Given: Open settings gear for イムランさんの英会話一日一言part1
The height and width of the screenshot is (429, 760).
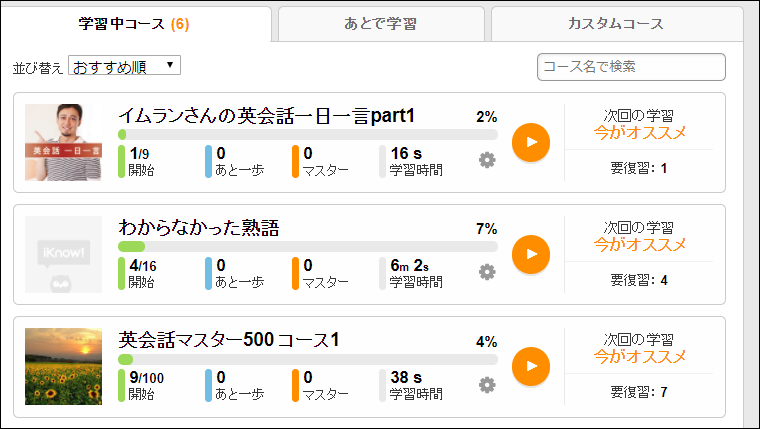Looking at the screenshot, I should click(487, 160).
